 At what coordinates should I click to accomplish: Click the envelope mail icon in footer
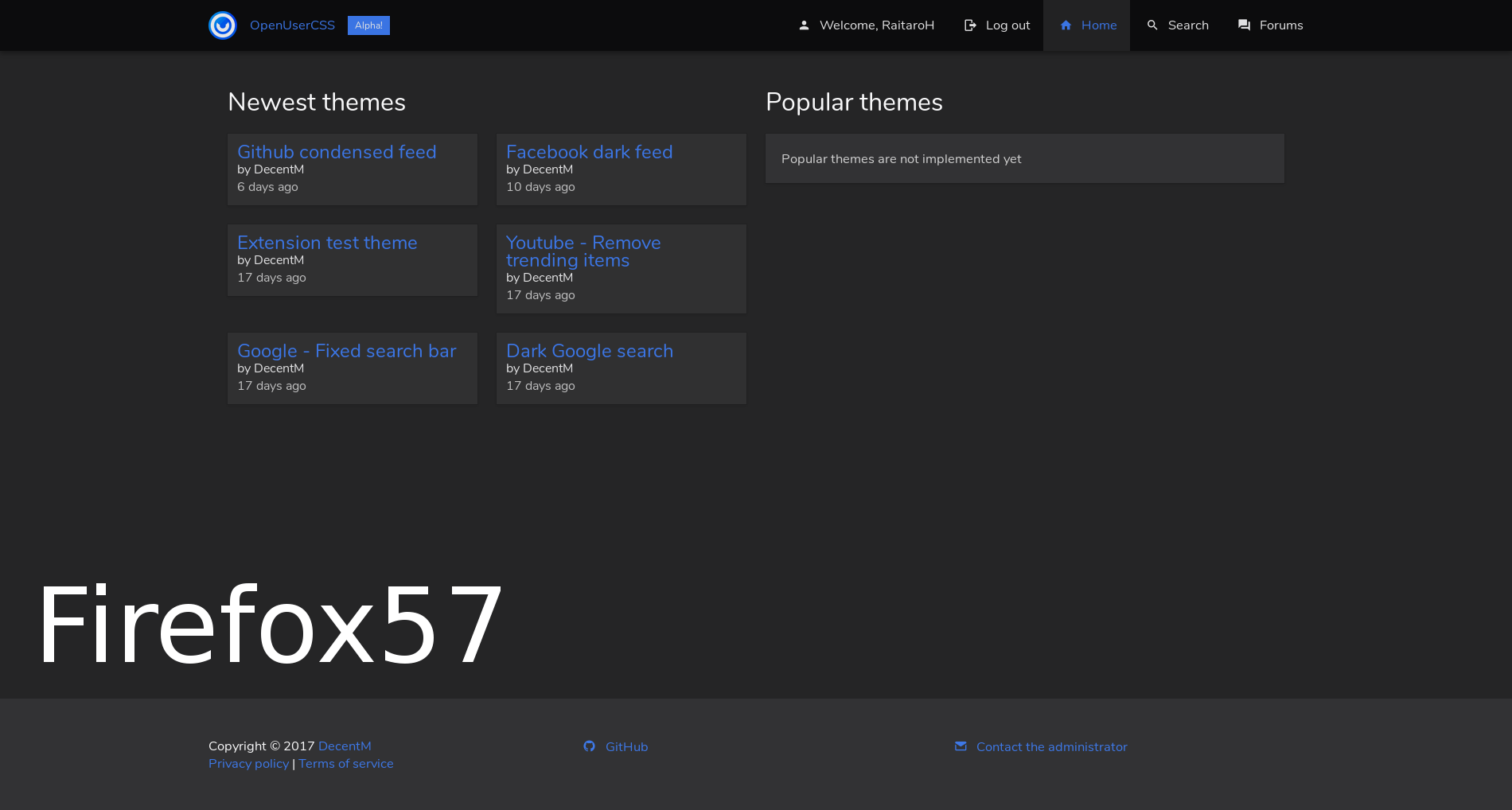click(x=961, y=746)
